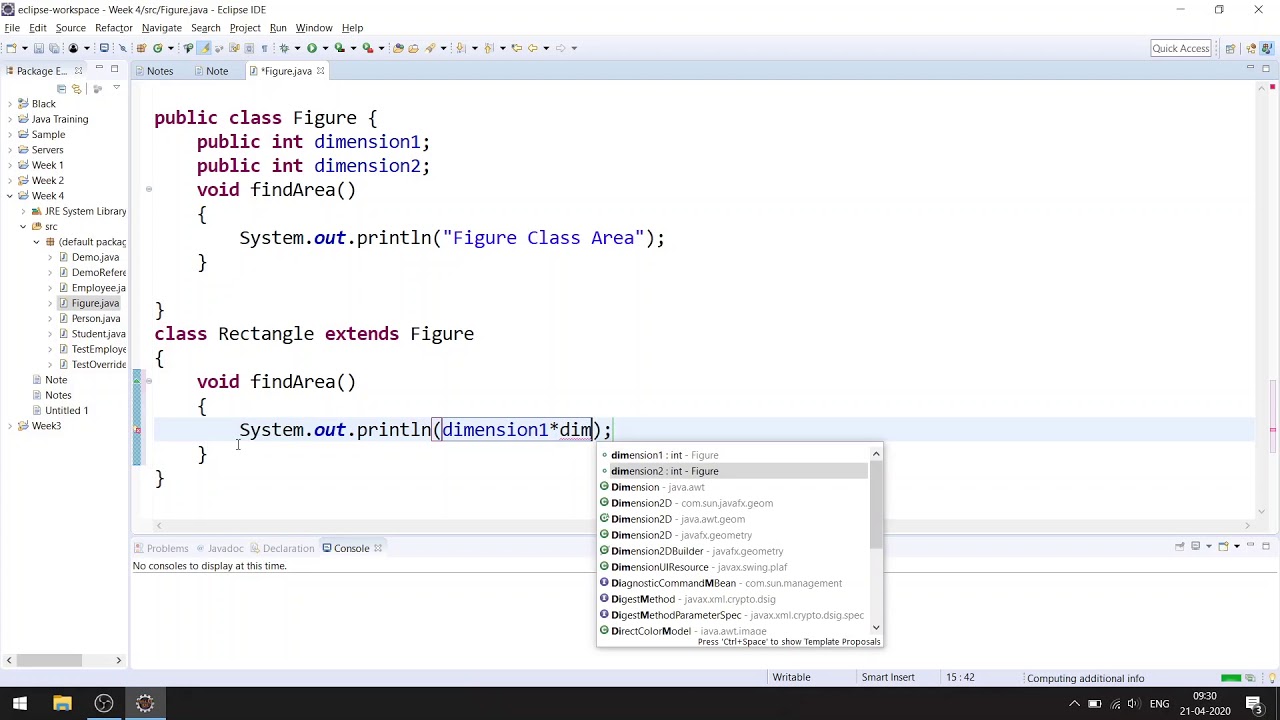This screenshot has height=720, width=1280.
Task: Open File Explorer from the taskbar
Action: coord(62,704)
